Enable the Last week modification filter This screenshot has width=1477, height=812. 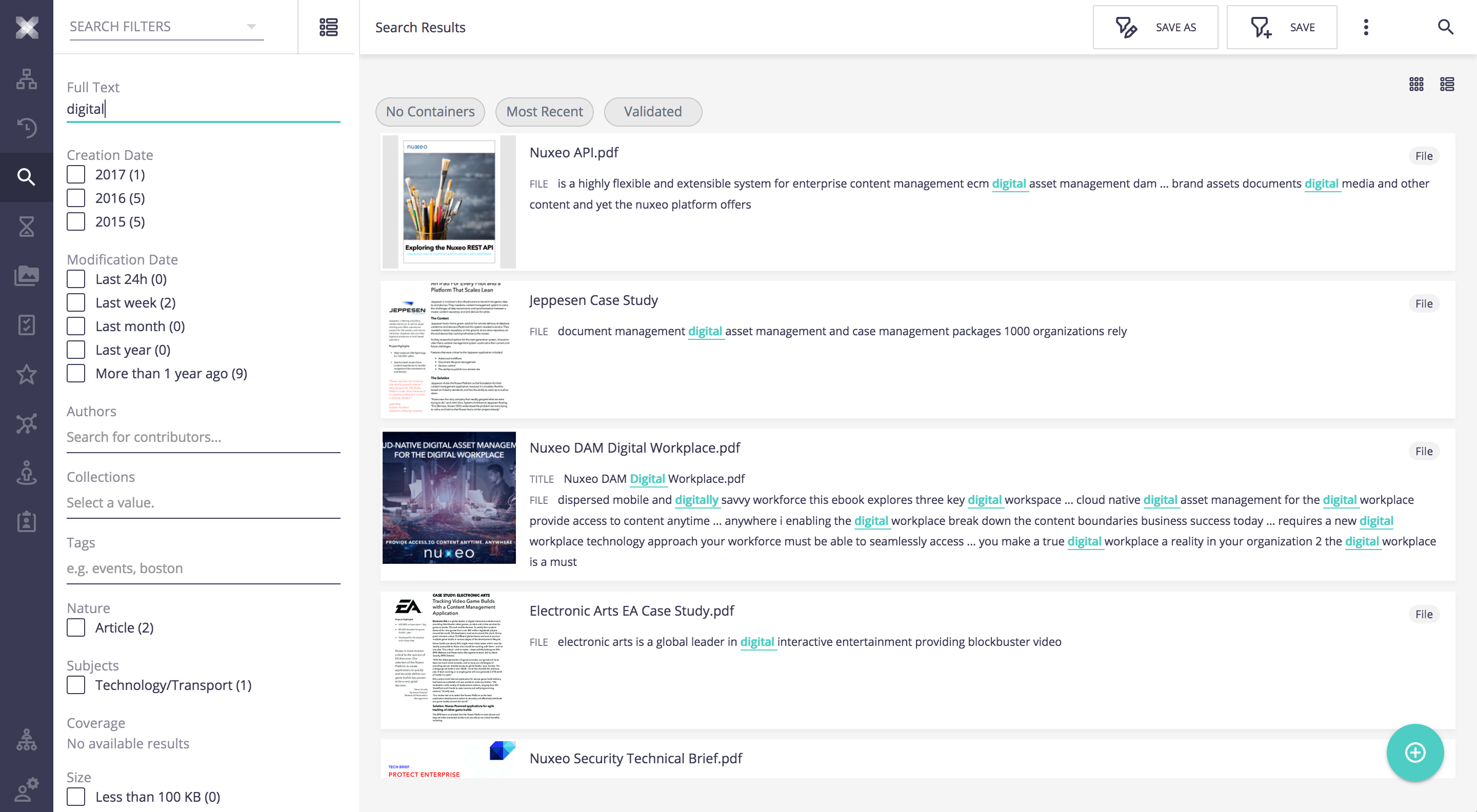pyautogui.click(x=76, y=302)
